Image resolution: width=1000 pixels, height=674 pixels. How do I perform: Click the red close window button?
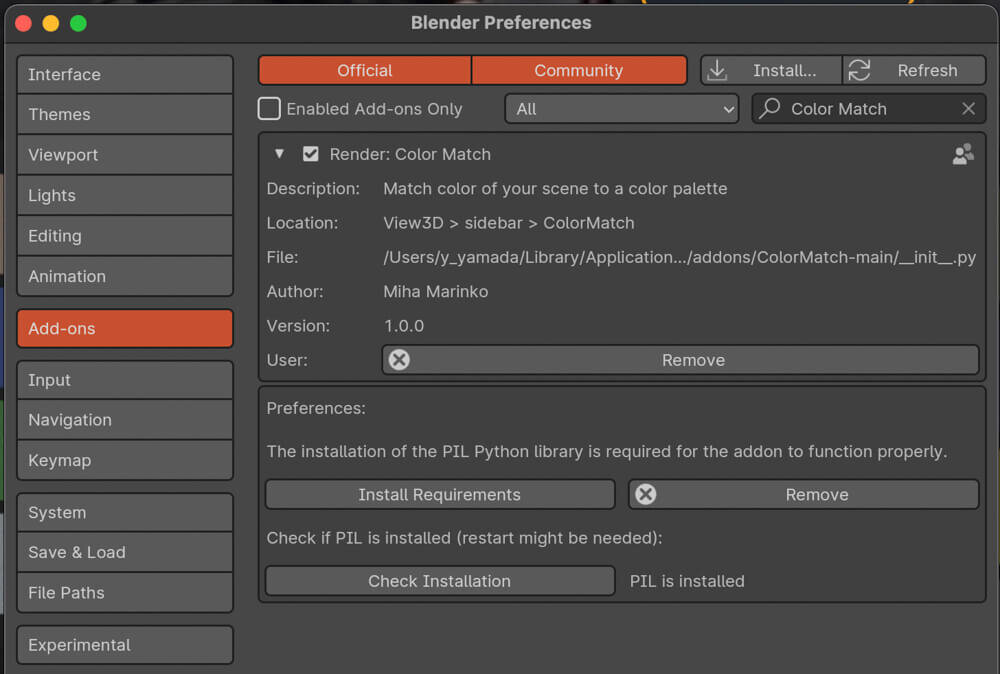24,24
